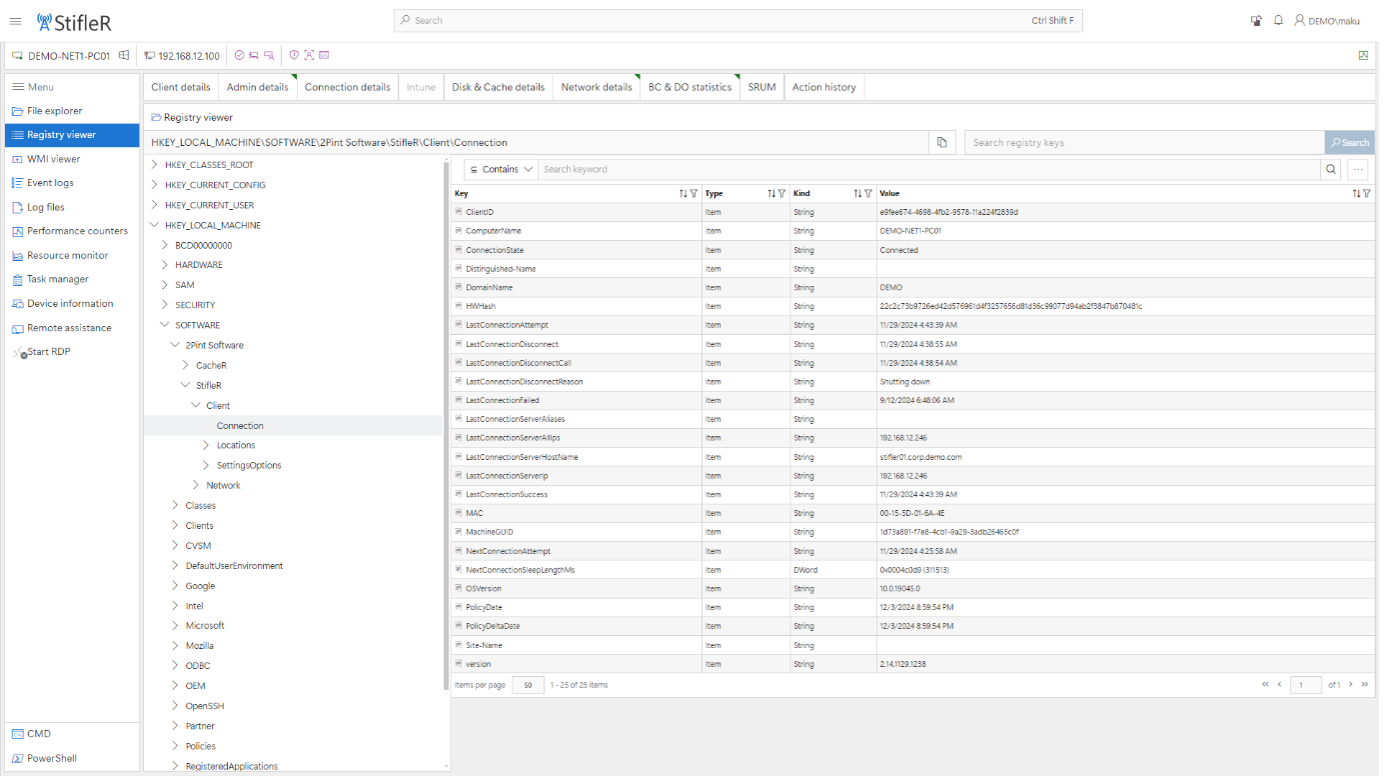Click the Search button on the right

click(x=1349, y=142)
